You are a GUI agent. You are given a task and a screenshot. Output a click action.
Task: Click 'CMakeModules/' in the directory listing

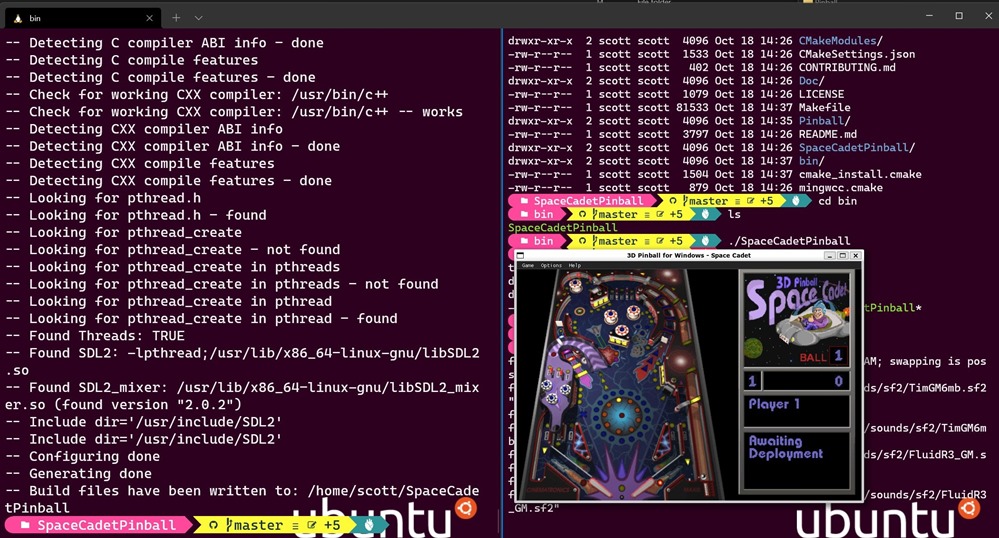pos(840,41)
